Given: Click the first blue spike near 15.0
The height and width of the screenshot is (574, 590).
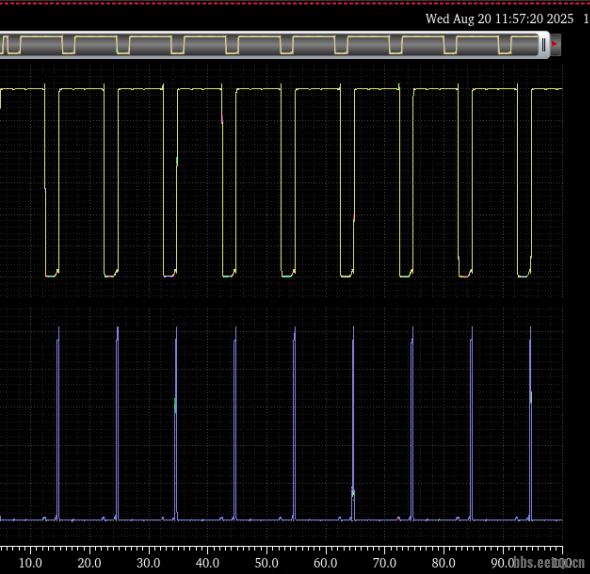Looking at the screenshot, I should point(58,423).
